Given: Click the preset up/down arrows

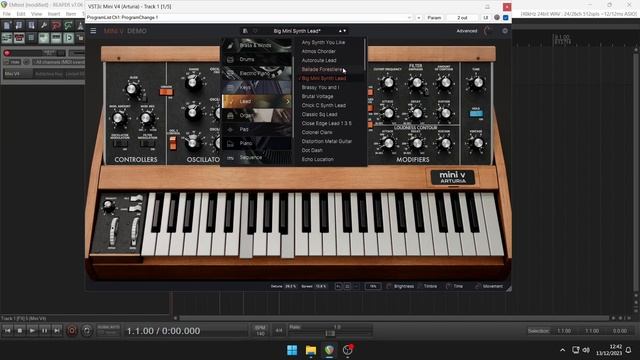Looking at the screenshot, I should (342, 31).
